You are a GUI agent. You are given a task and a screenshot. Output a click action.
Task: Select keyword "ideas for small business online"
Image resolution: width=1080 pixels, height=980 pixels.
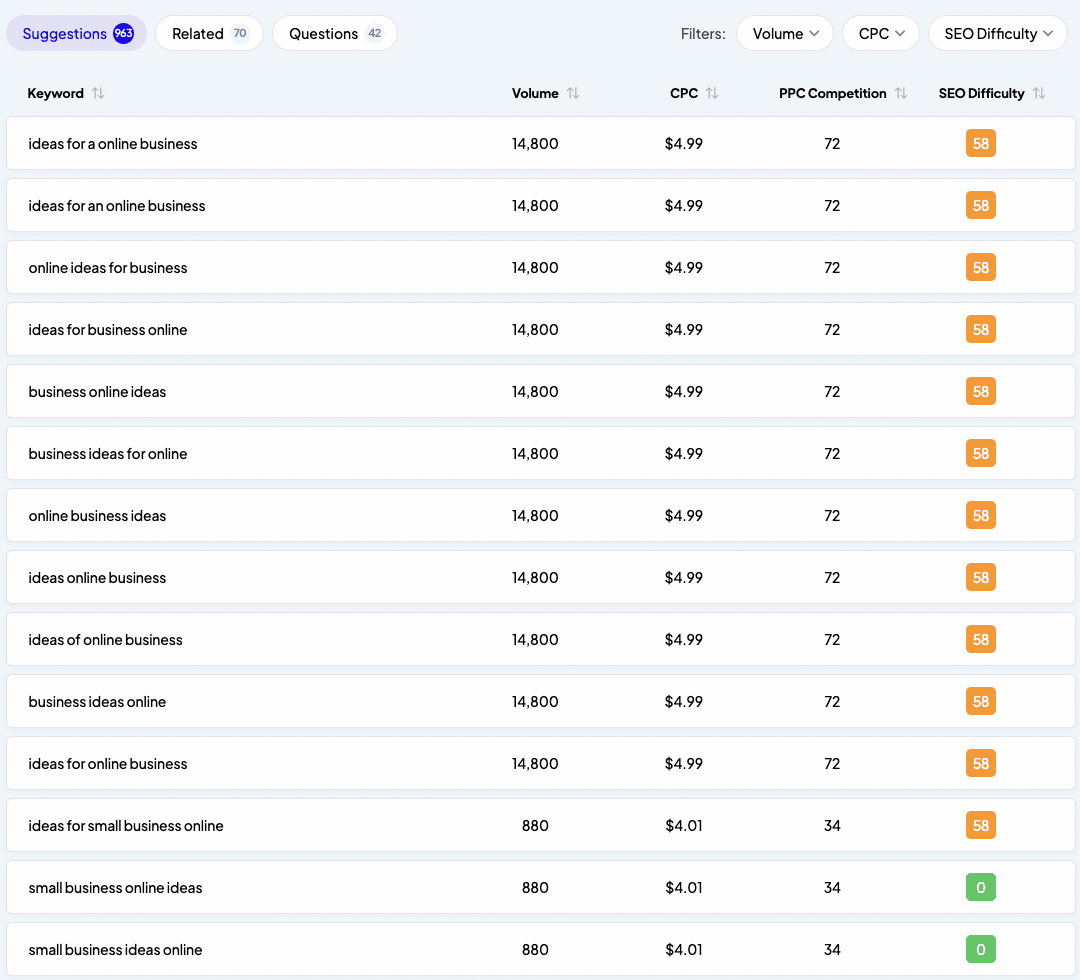pyautogui.click(x=126, y=825)
